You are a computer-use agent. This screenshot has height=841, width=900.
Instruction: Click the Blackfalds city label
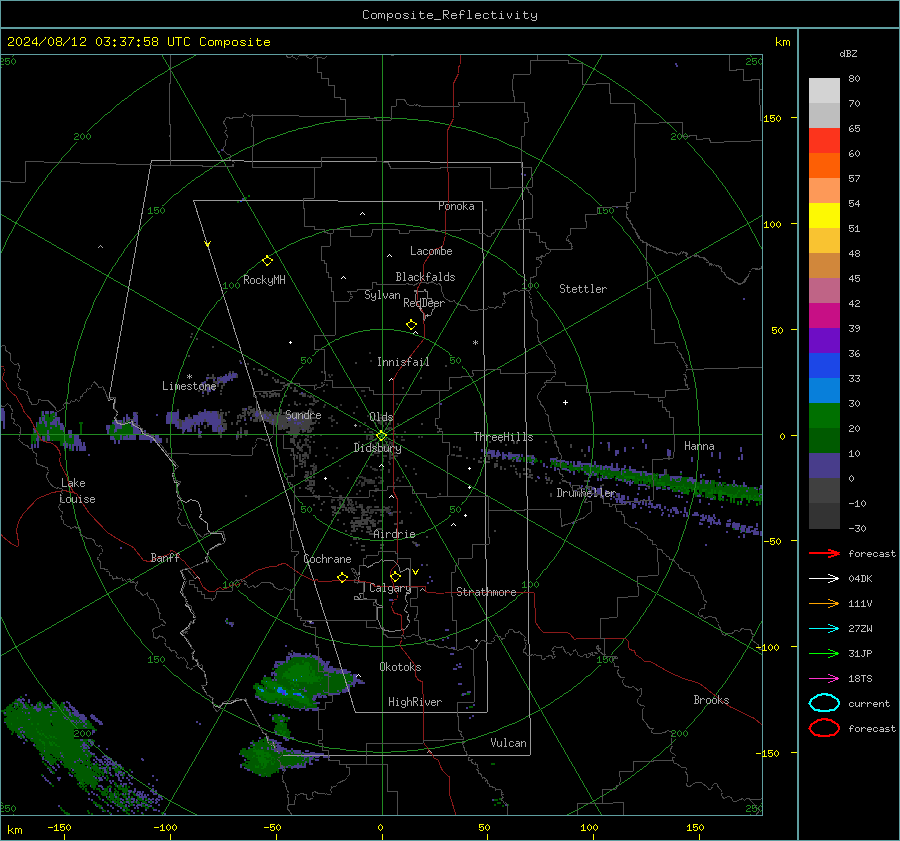[425, 277]
